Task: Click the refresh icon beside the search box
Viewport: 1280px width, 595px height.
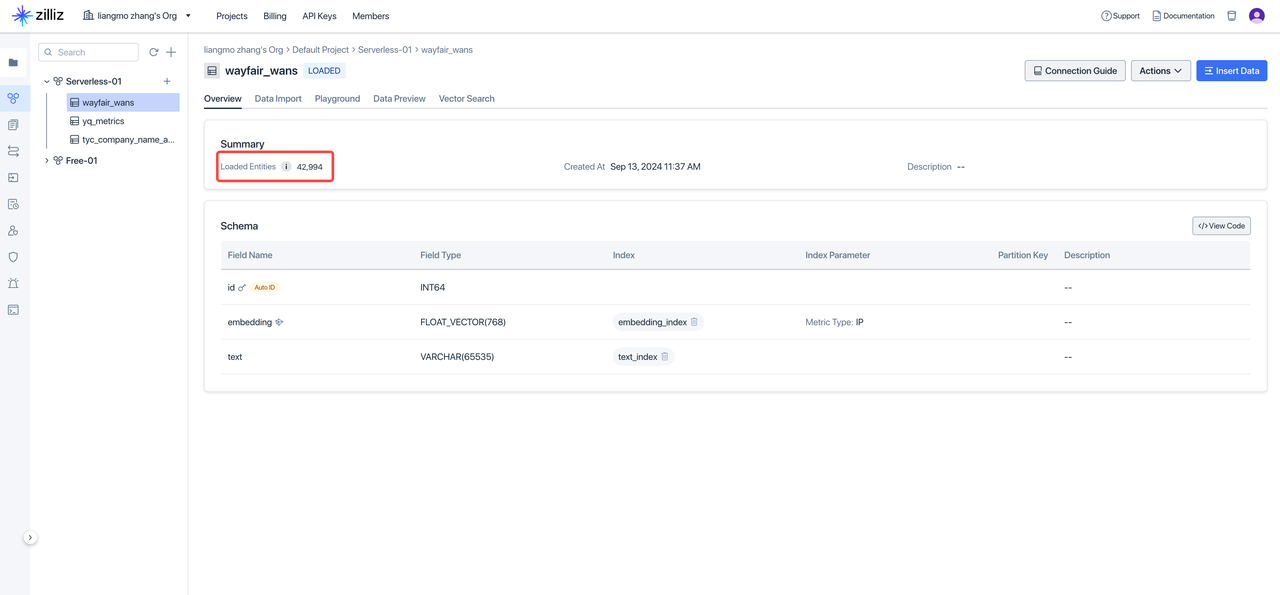Action: (x=154, y=52)
